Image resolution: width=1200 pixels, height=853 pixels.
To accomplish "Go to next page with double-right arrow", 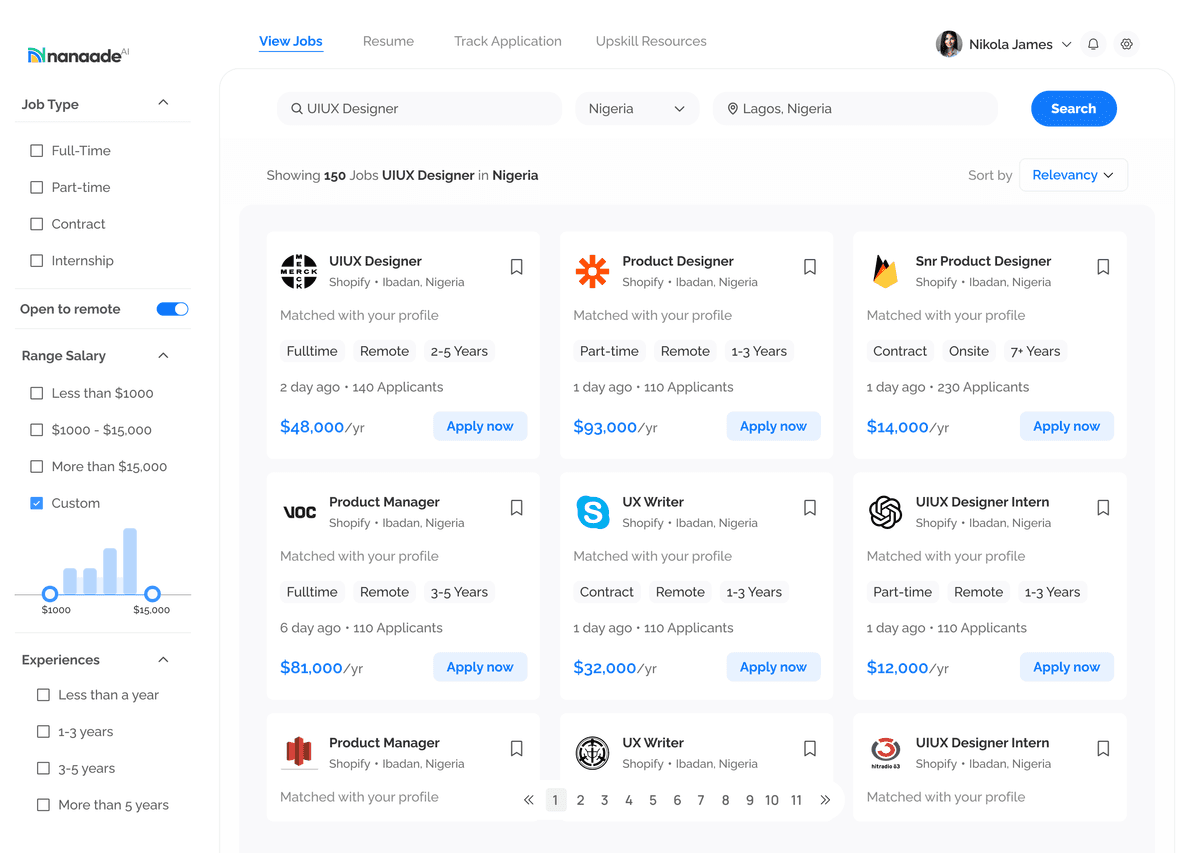I will 825,800.
